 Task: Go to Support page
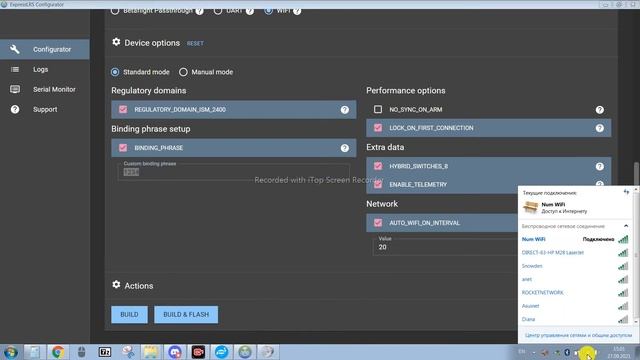coord(45,109)
